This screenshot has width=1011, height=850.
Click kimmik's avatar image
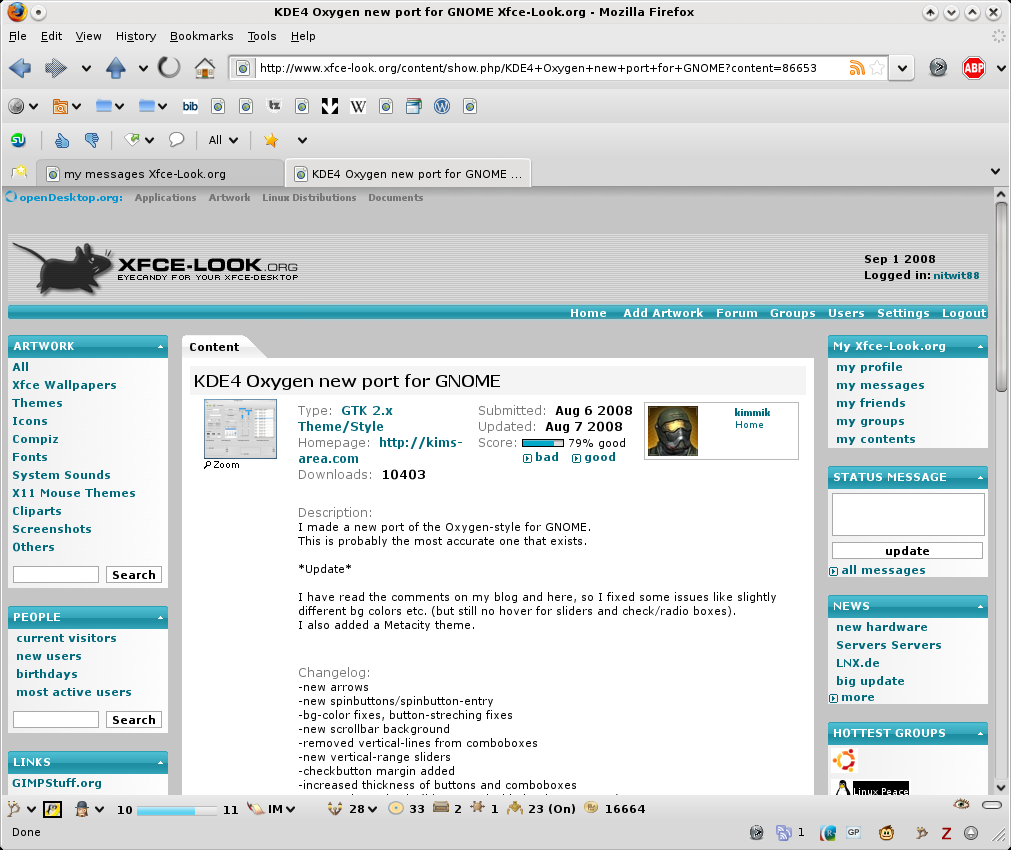coord(672,431)
